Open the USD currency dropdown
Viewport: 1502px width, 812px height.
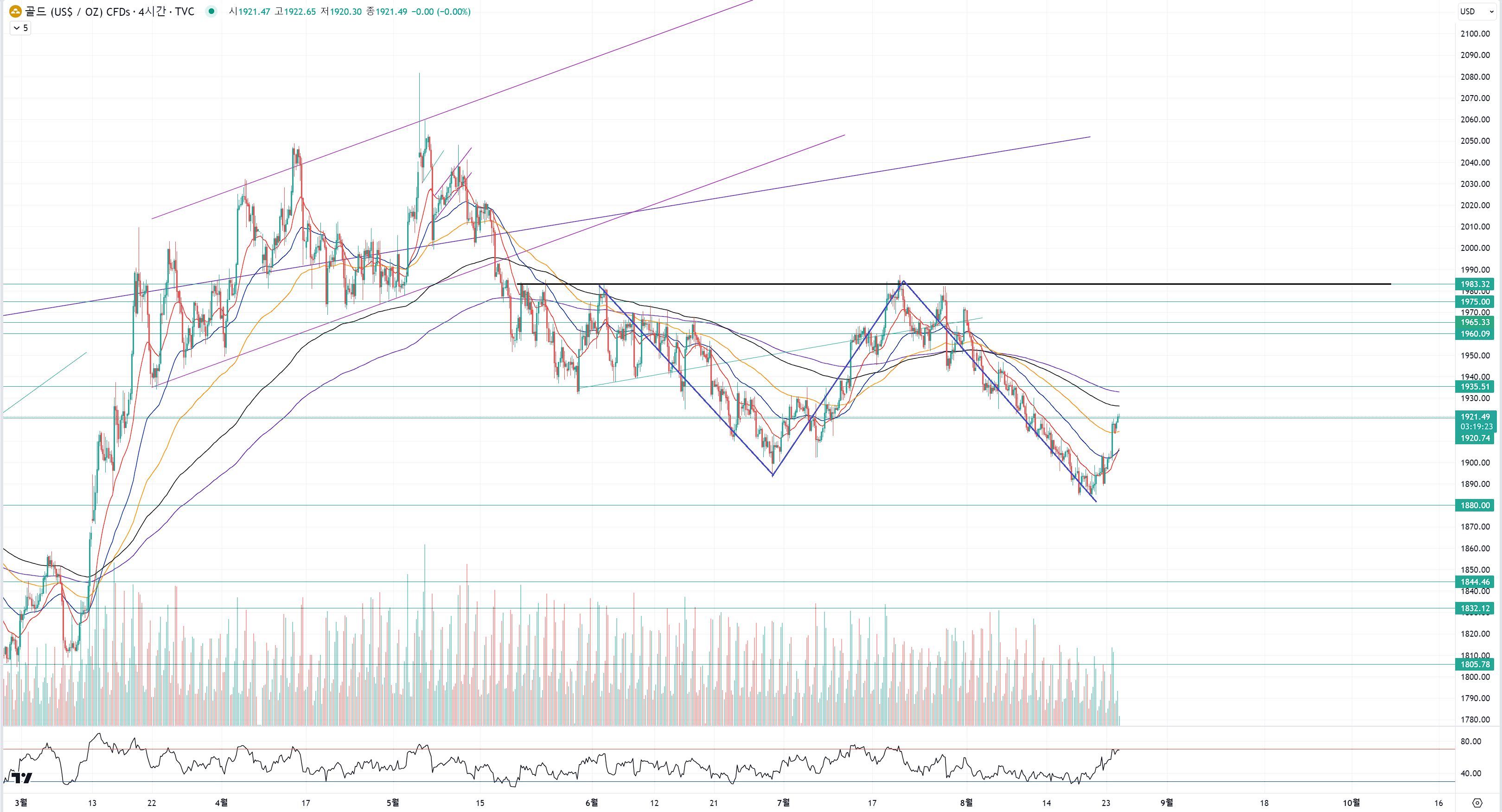(x=1476, y=11)
